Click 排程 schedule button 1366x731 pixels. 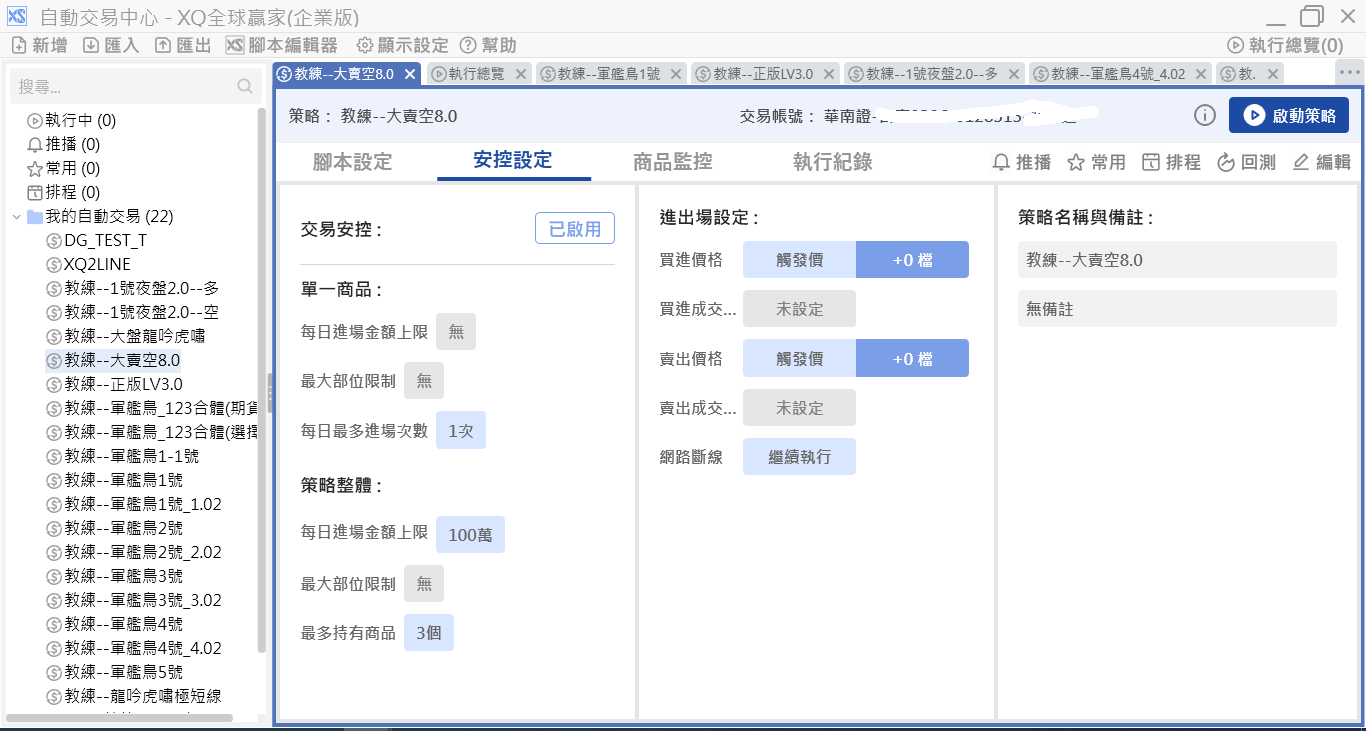[x=1171, y=162]
